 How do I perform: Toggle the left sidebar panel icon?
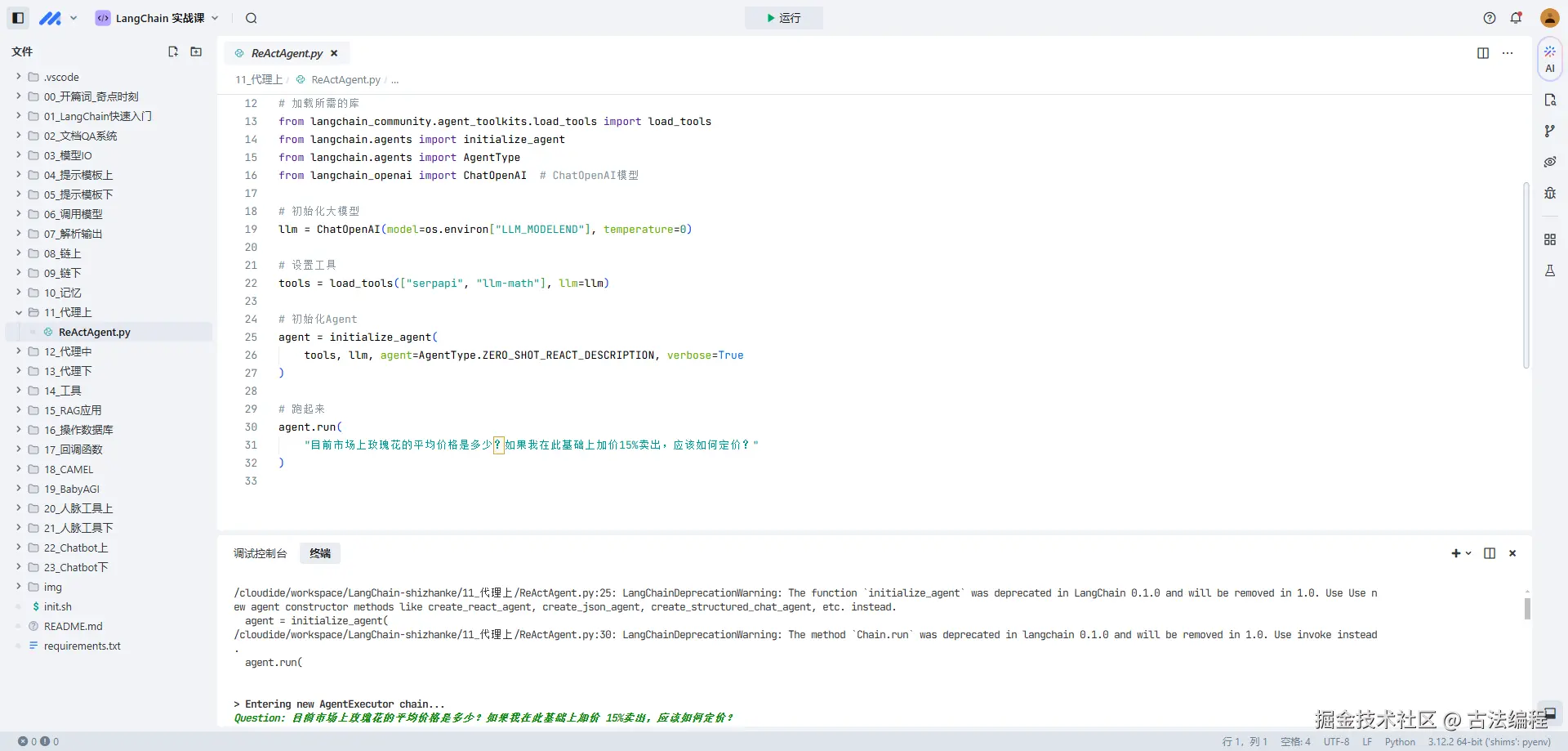[18, 18]
